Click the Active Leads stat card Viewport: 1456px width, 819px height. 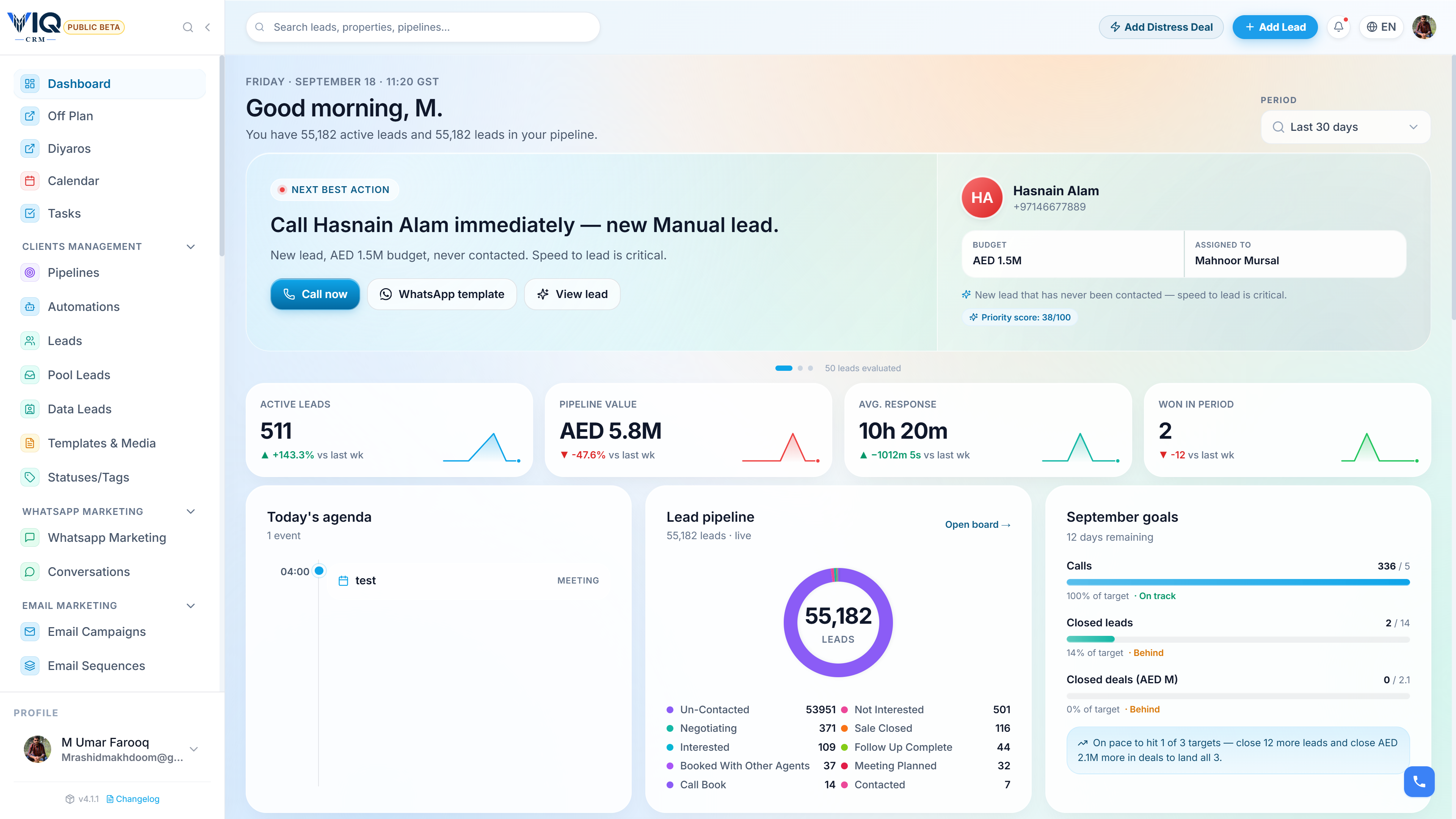click(x=389, y=430)
